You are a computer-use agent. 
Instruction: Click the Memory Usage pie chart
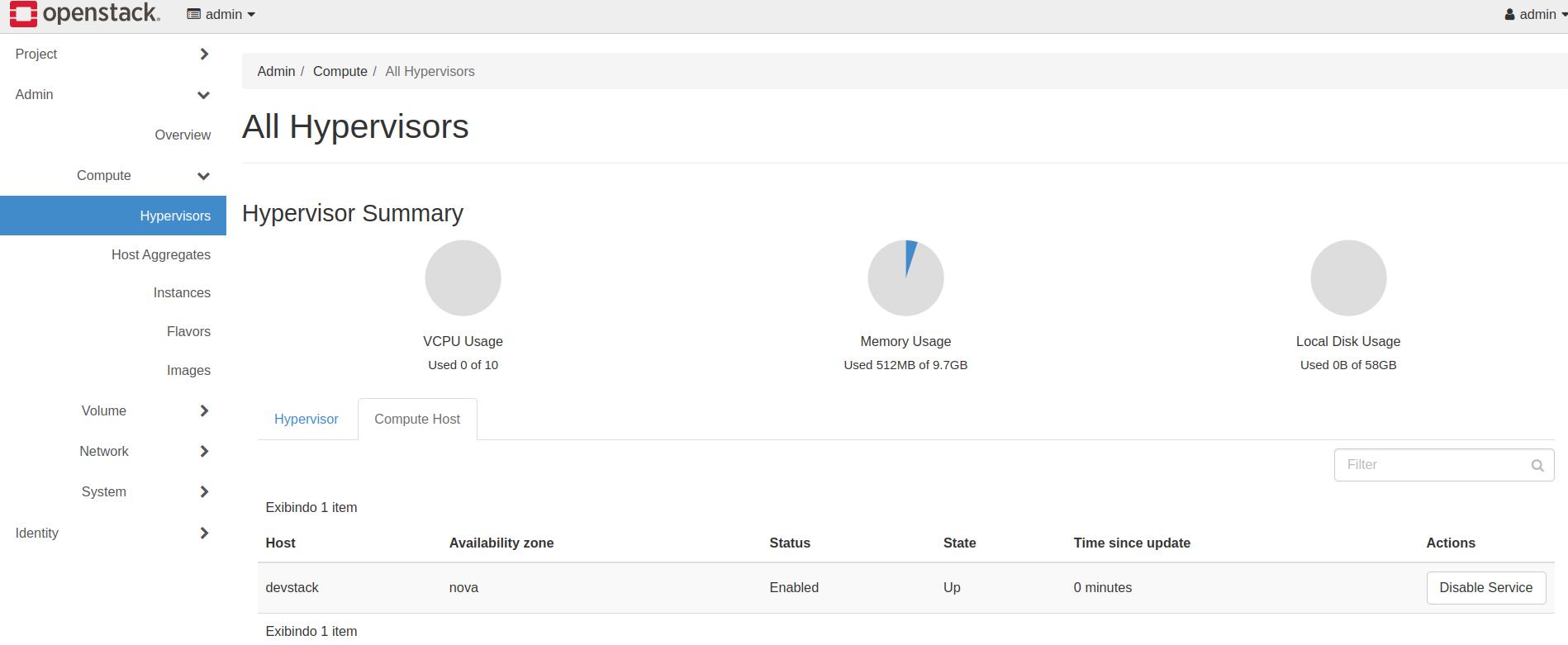(905, 278)
